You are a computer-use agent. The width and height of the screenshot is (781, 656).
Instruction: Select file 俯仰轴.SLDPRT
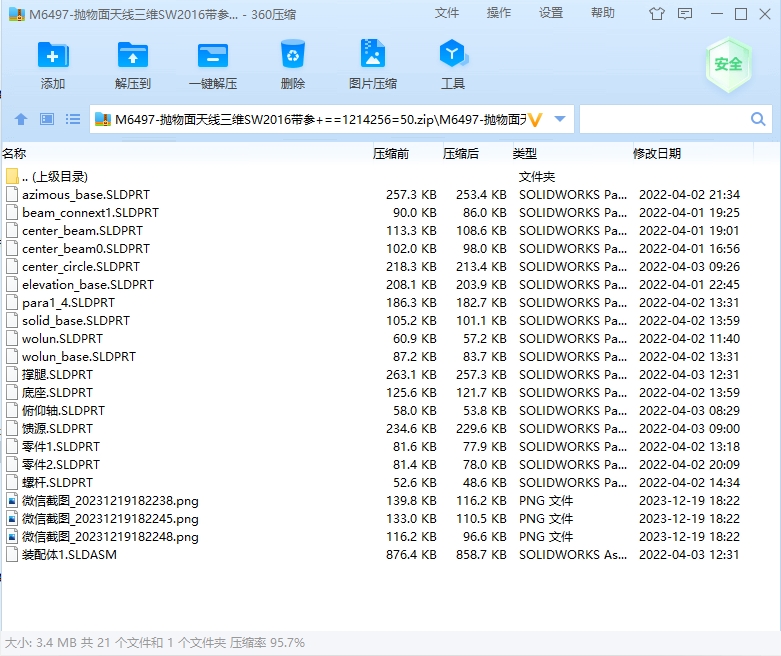coord(63,410)
